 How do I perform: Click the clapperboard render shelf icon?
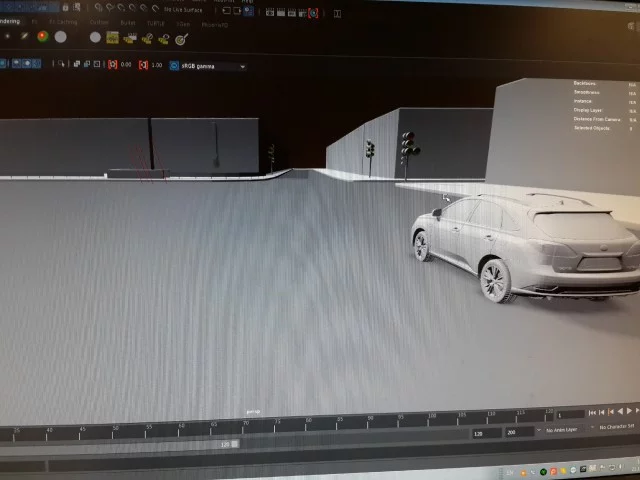coord(130,38)
